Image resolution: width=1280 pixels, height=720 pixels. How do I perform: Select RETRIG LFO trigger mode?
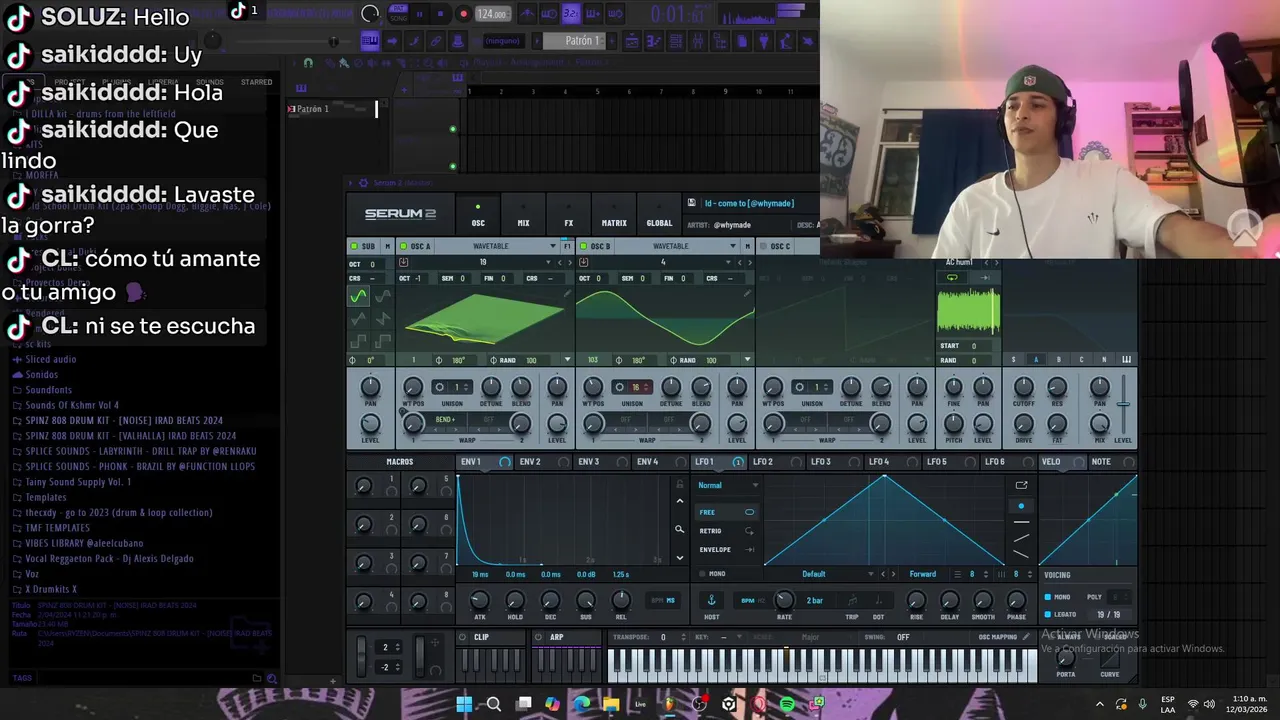coord(726,531)
